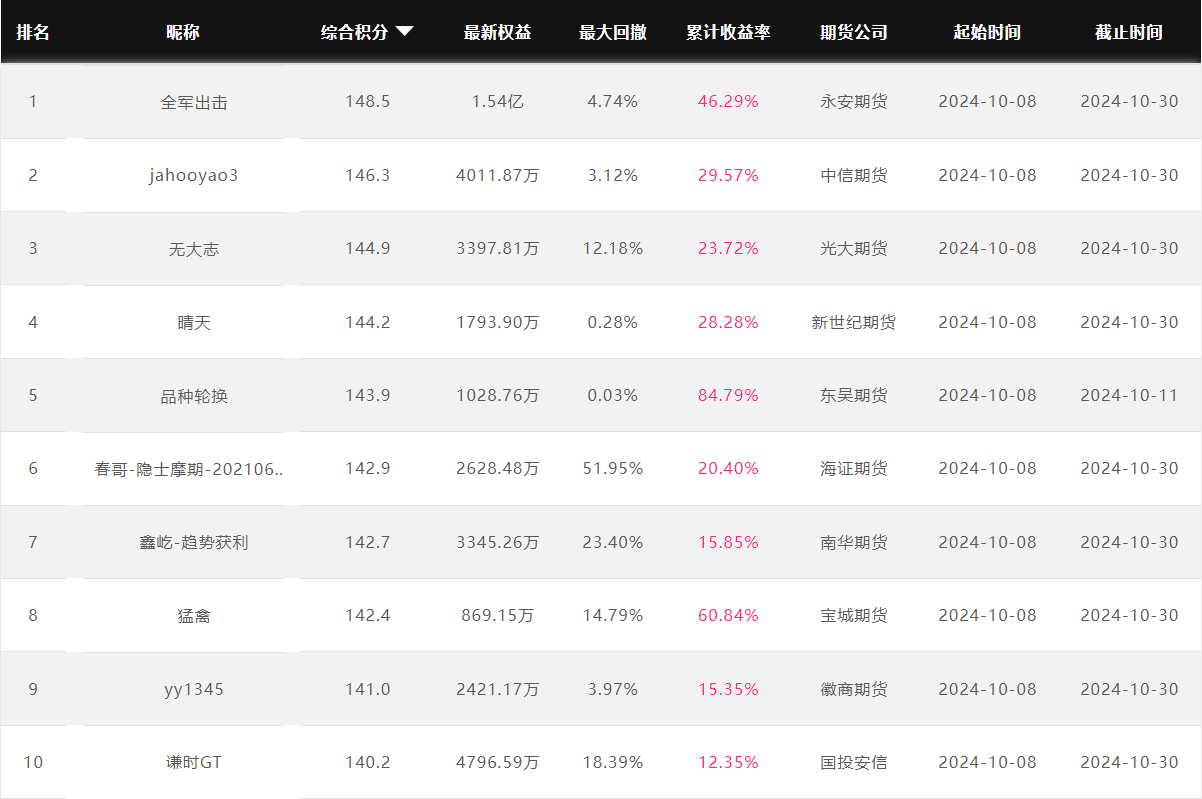Click the 期货公司 column header

tap(853, 32)
